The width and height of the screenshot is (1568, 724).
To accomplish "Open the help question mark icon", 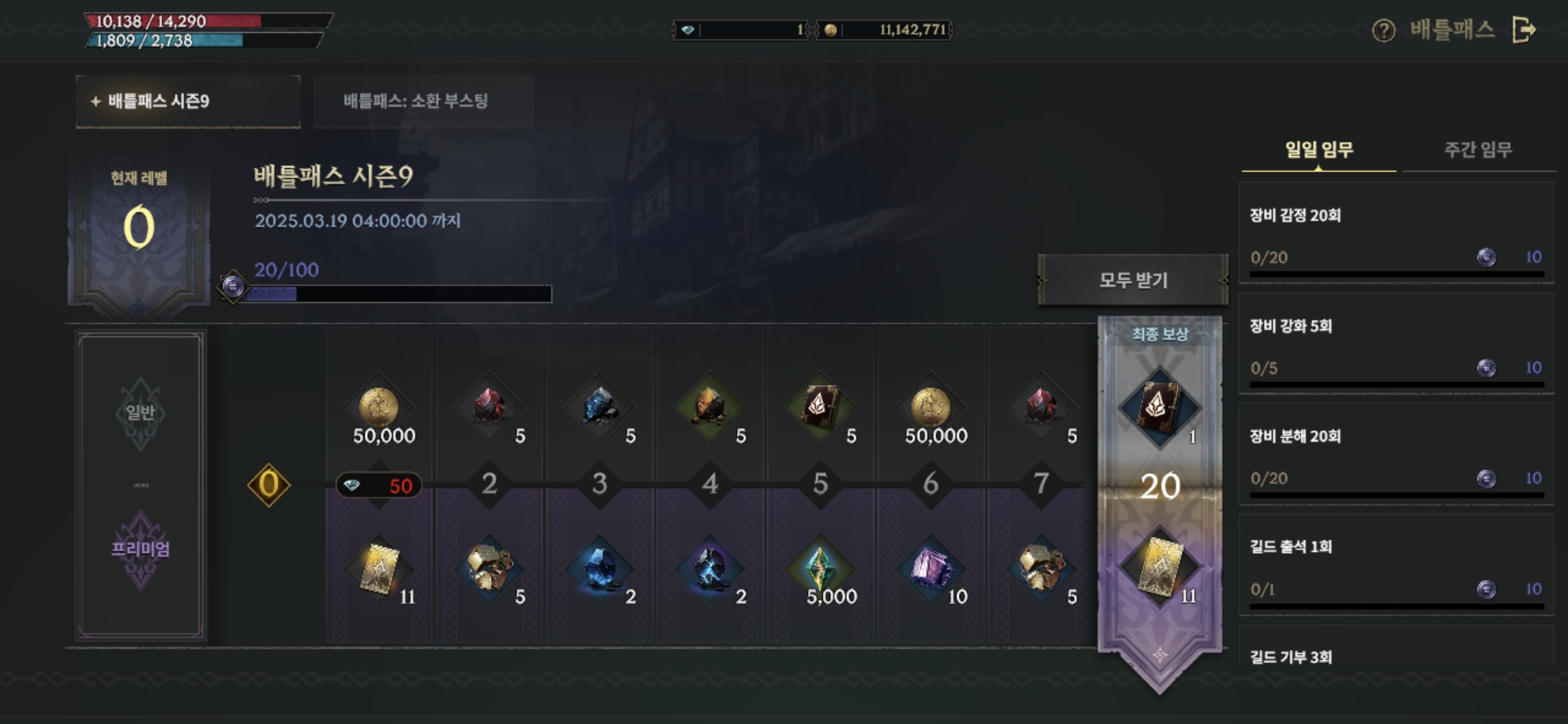I will [x=1383, y=30].
